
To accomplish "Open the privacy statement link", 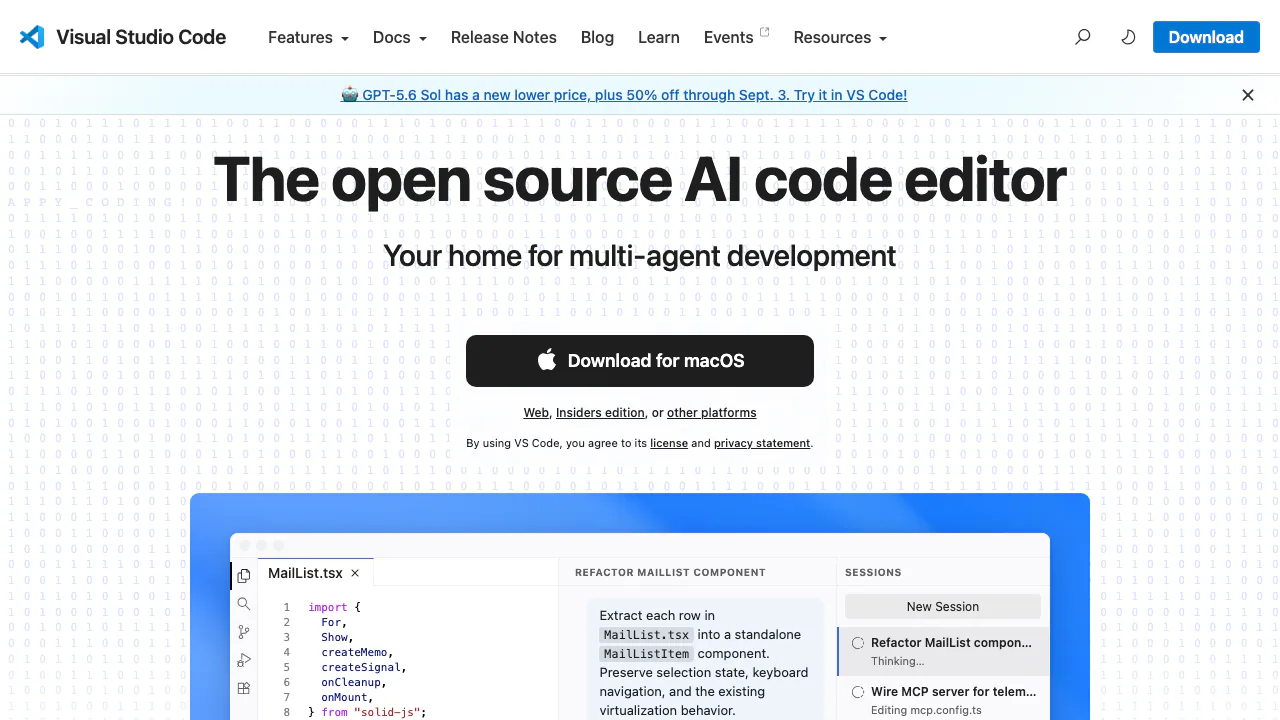I will coord(762,443).
